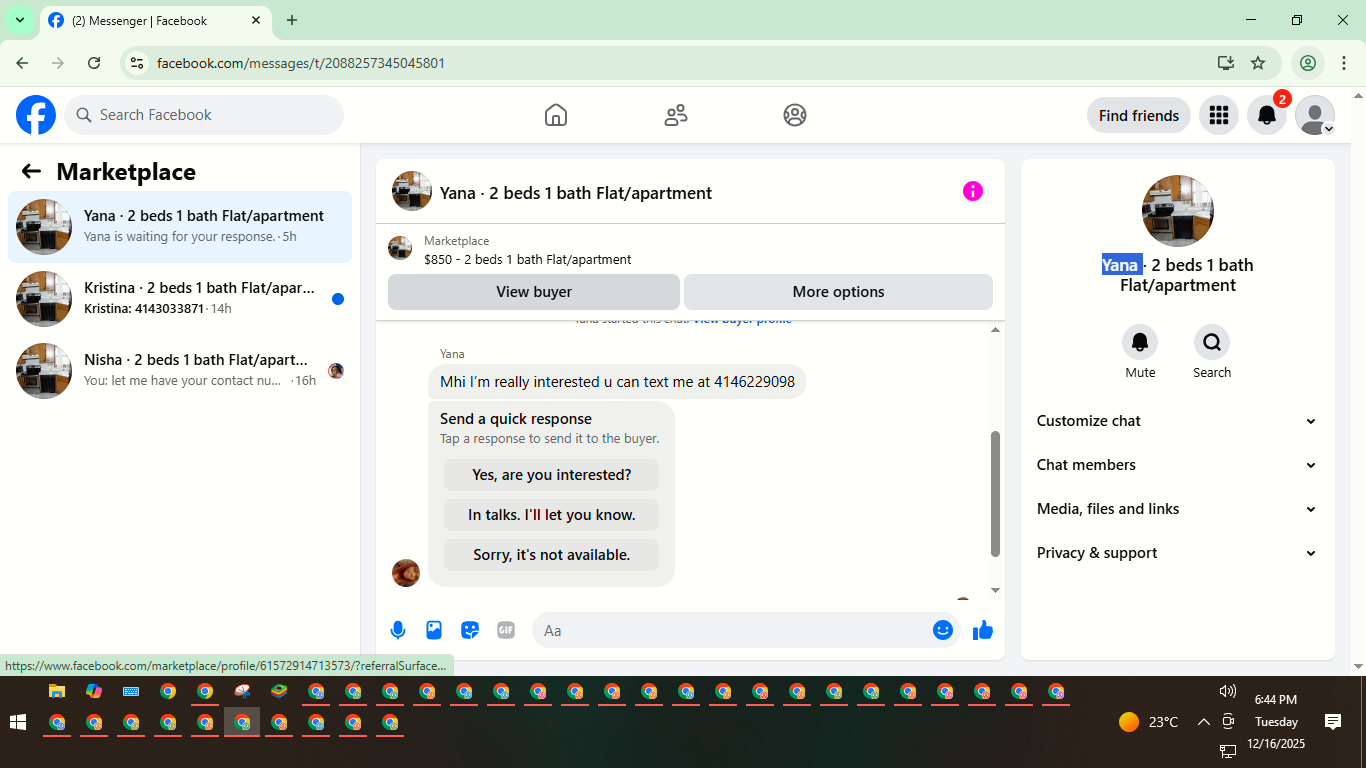This screenshot has width=1366, height=768.
Task: Click the unread blue dot on Kristina's chat
Action: [338, 299]
